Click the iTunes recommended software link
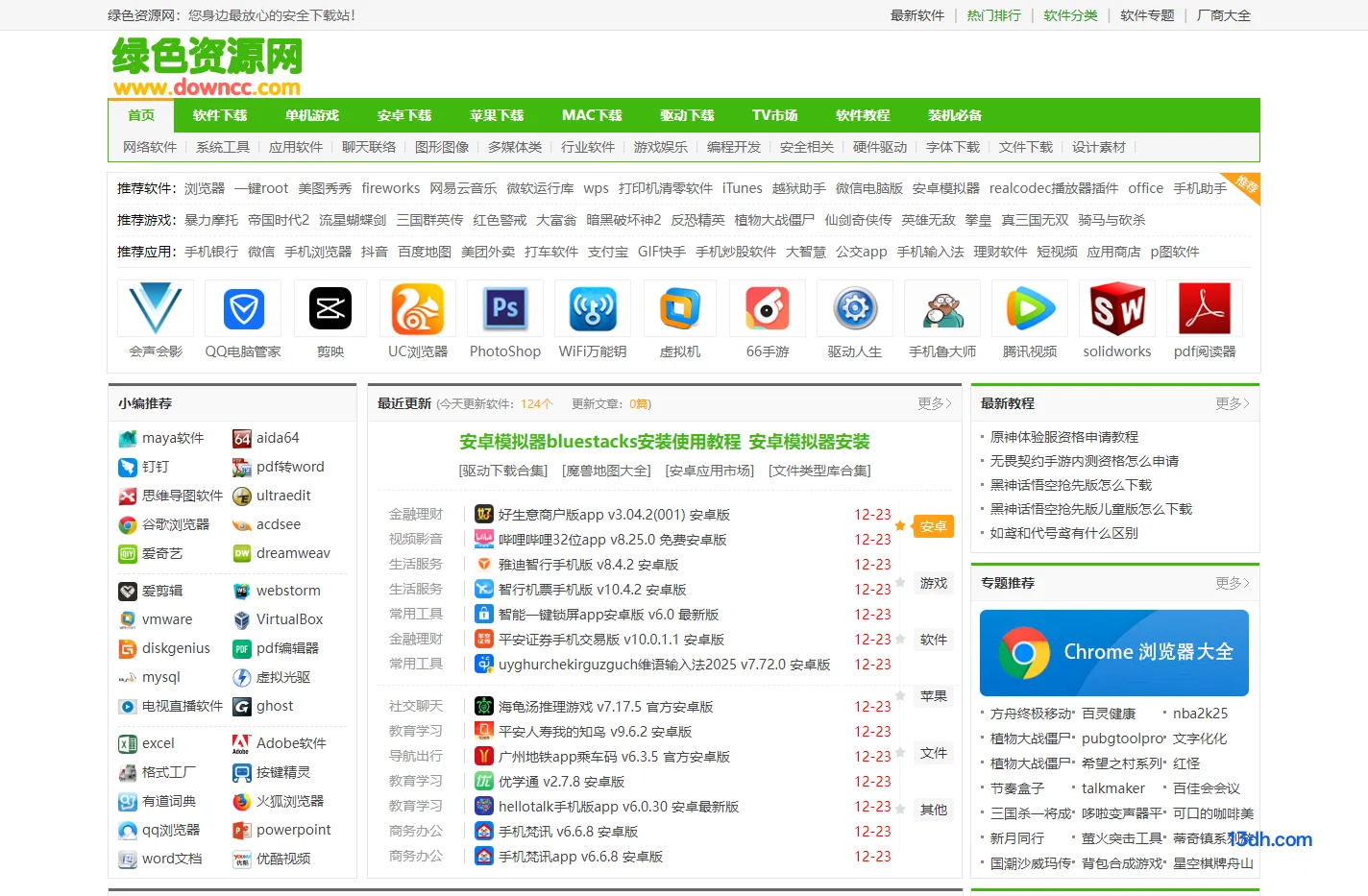This screenshot has width=1368, height=896. pyautogui.click(x=743, y=188)
